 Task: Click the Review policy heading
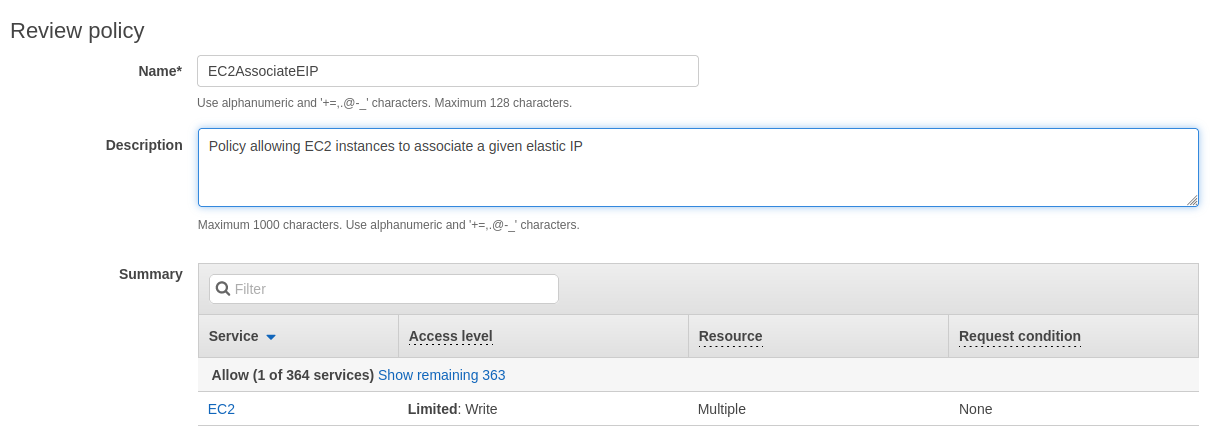[77, 31]
